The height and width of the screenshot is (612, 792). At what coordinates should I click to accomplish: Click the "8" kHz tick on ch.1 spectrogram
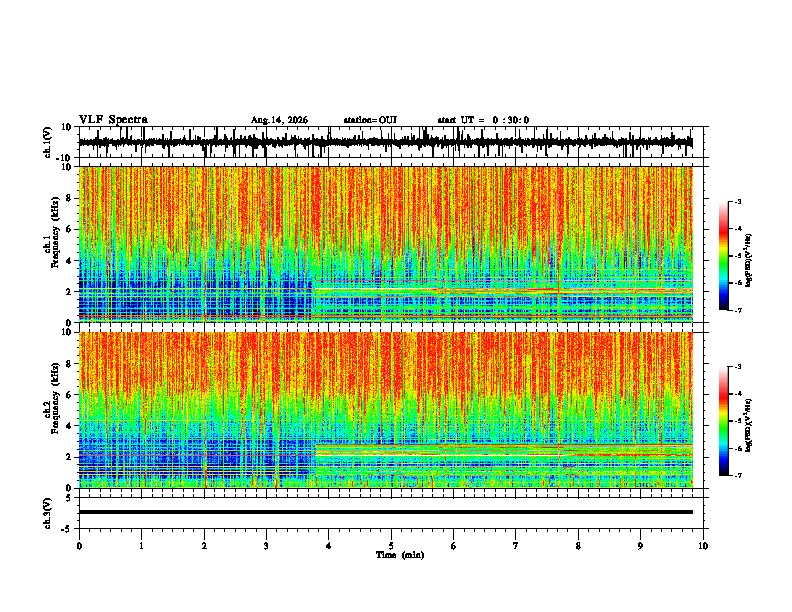click(x=70, y=198)
